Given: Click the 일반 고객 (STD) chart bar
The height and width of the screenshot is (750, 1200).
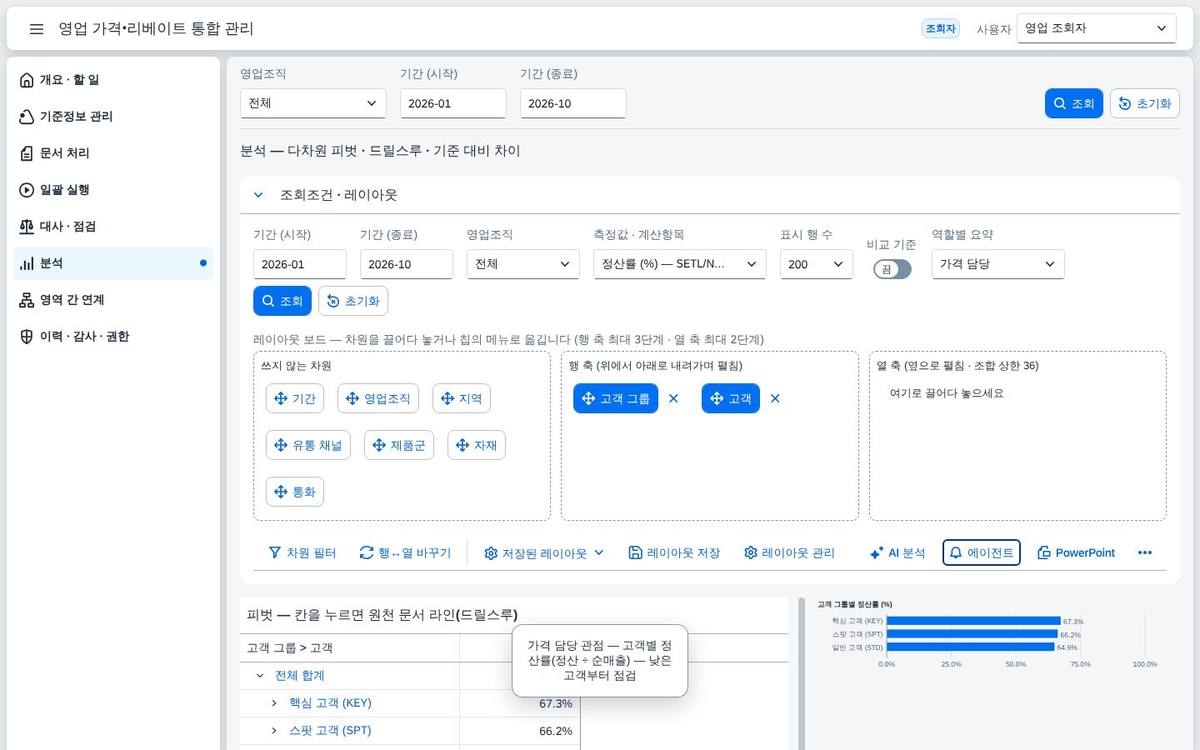Looking at the screenshot, I should (970, 647).
